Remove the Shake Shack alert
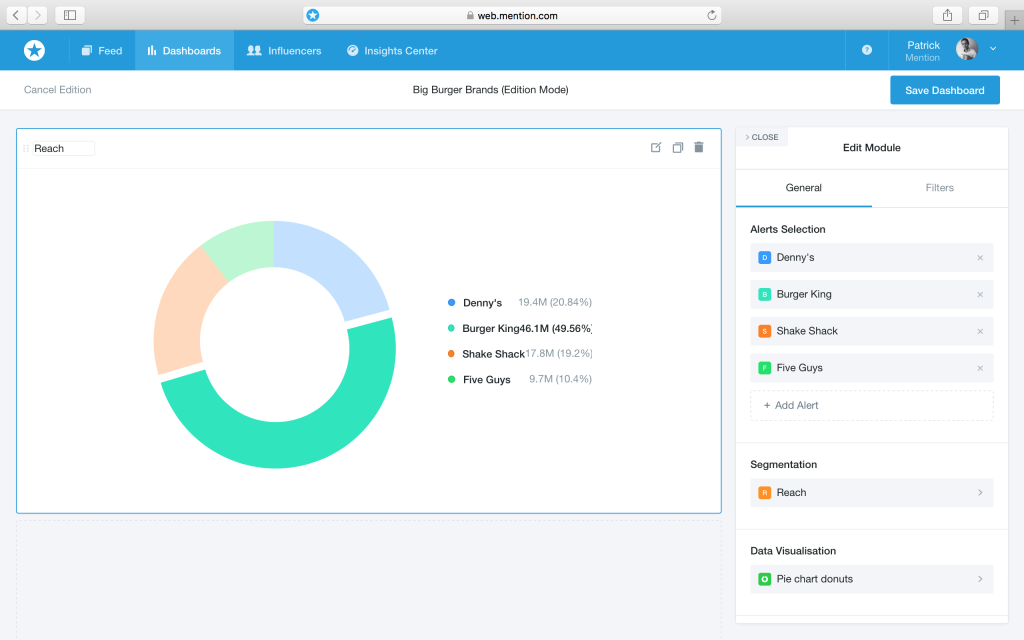 980,331
